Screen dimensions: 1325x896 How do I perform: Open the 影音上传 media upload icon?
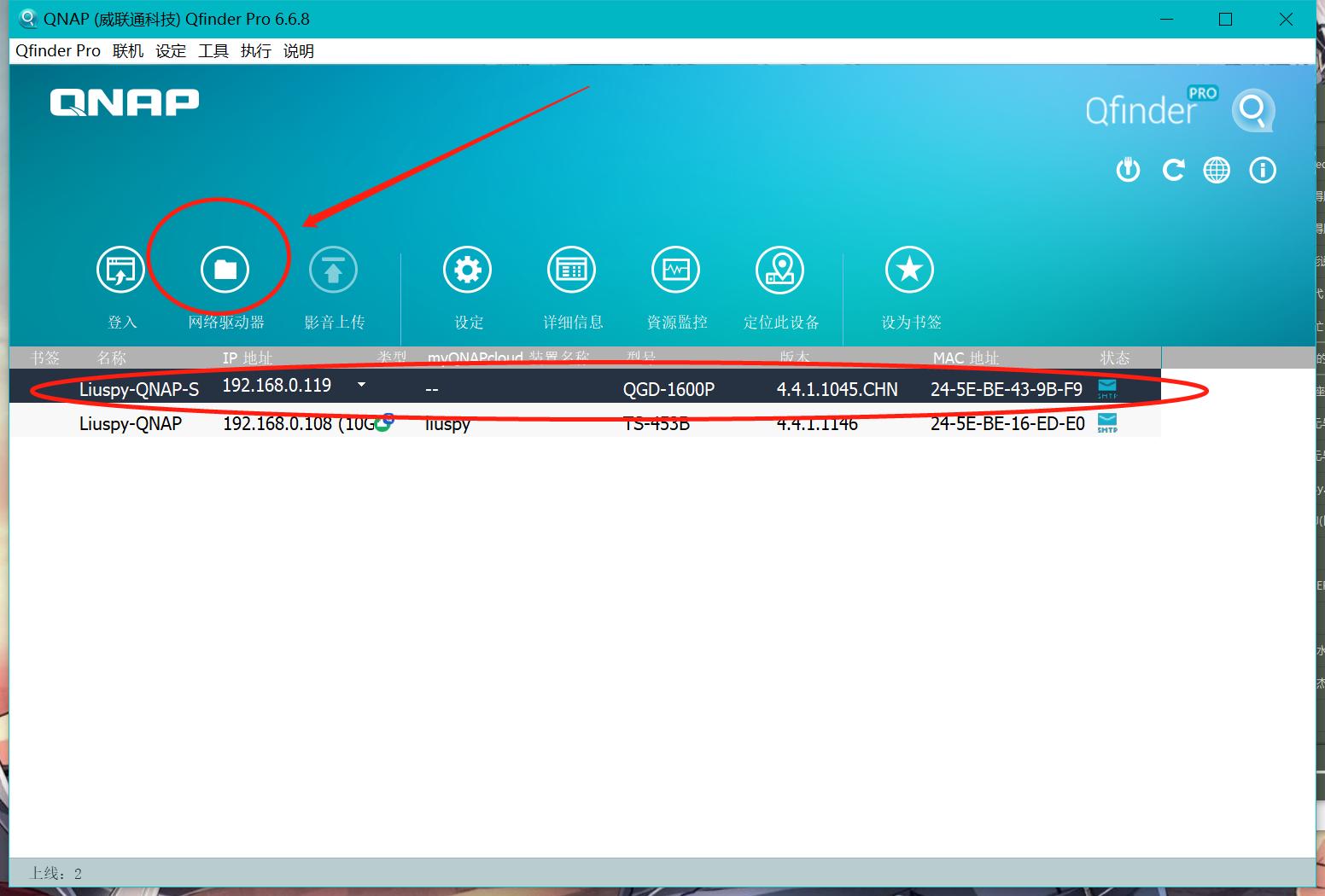(333, 269)
